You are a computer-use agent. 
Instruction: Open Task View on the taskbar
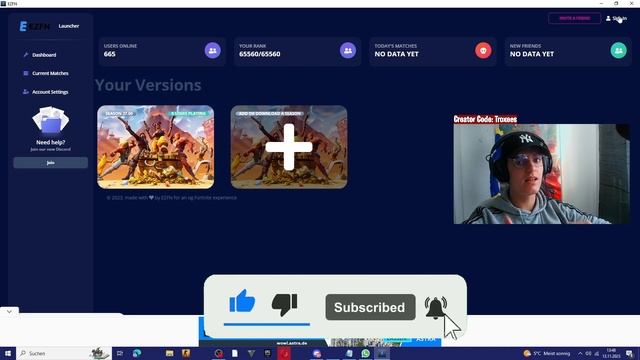(x=120, y=353)
